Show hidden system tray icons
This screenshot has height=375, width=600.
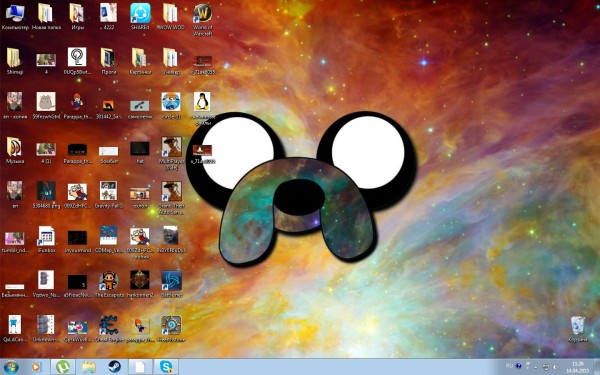536,367
